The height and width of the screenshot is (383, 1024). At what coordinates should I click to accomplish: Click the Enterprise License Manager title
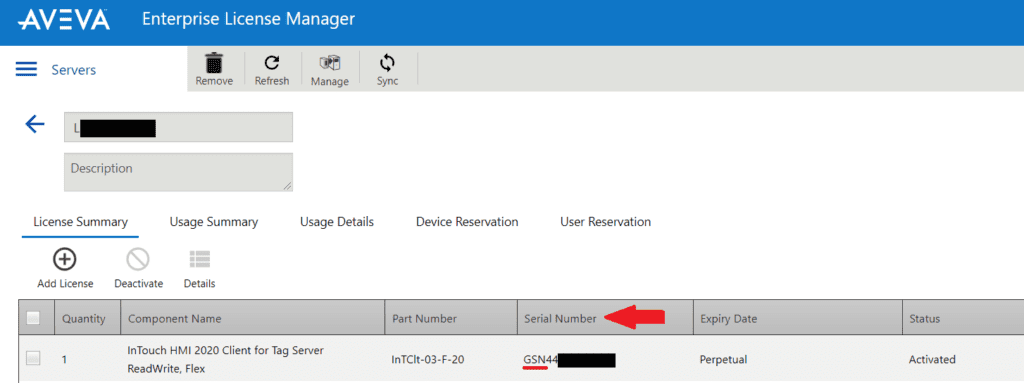pyautogui.click(x=248, y=19)
